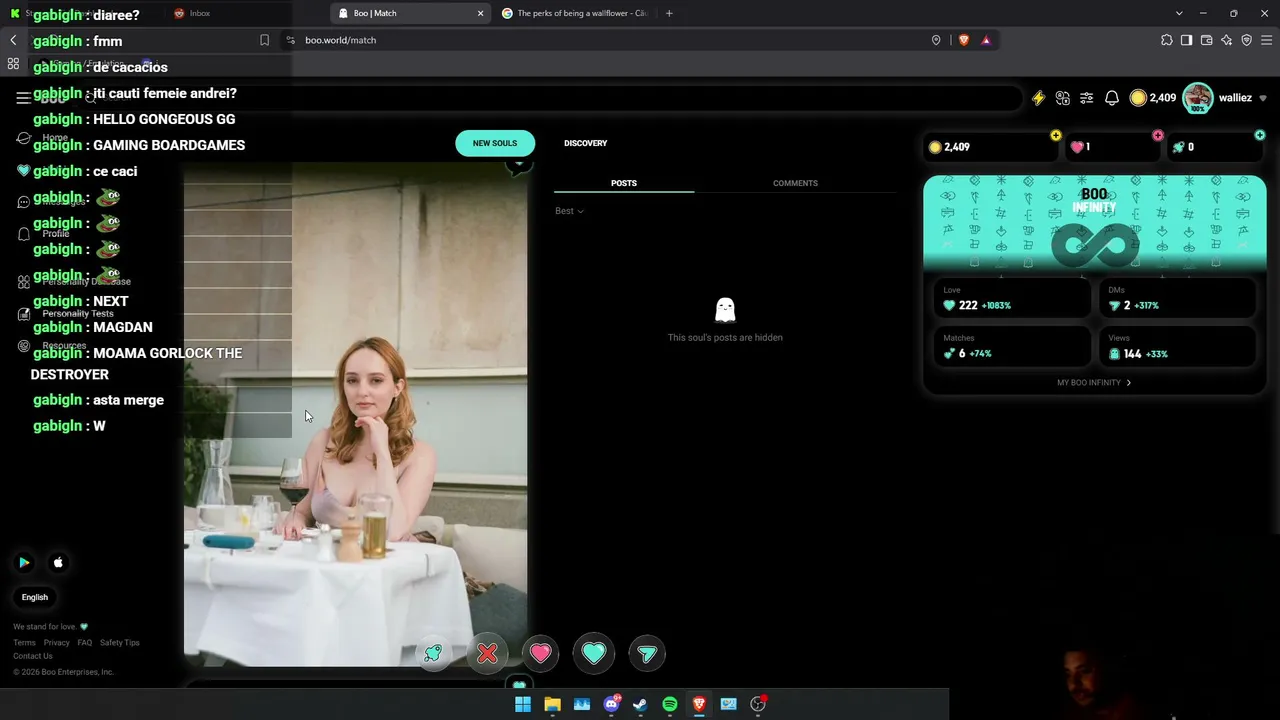Viewport: 1280px width, 720px height.
Task: Click the 2,409 coins balance card
Action: click(990, 147)
